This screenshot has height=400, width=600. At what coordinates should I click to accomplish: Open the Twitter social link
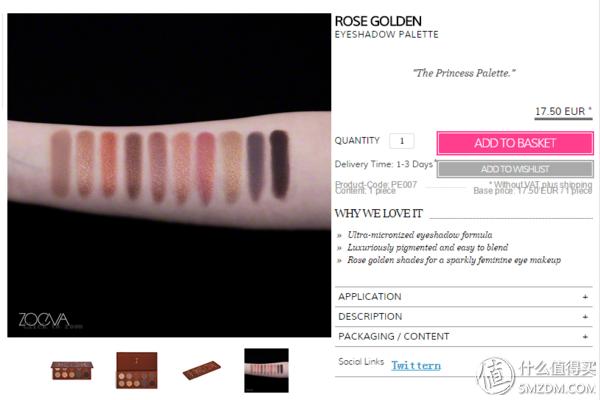point(416,366)
